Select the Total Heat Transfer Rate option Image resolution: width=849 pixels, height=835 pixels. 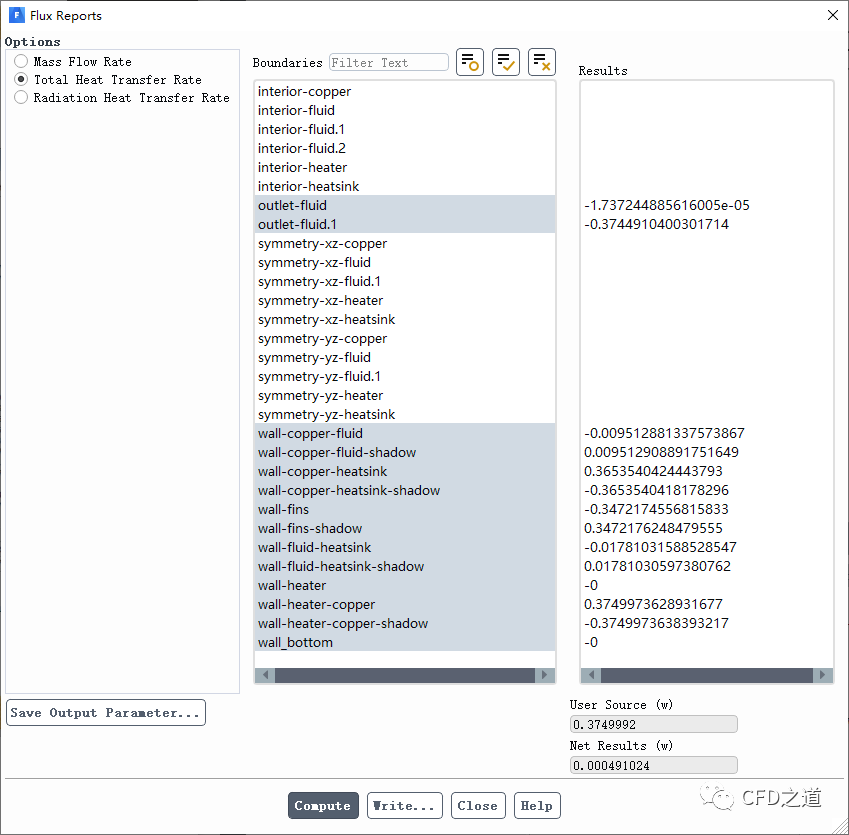click(21, 80)
